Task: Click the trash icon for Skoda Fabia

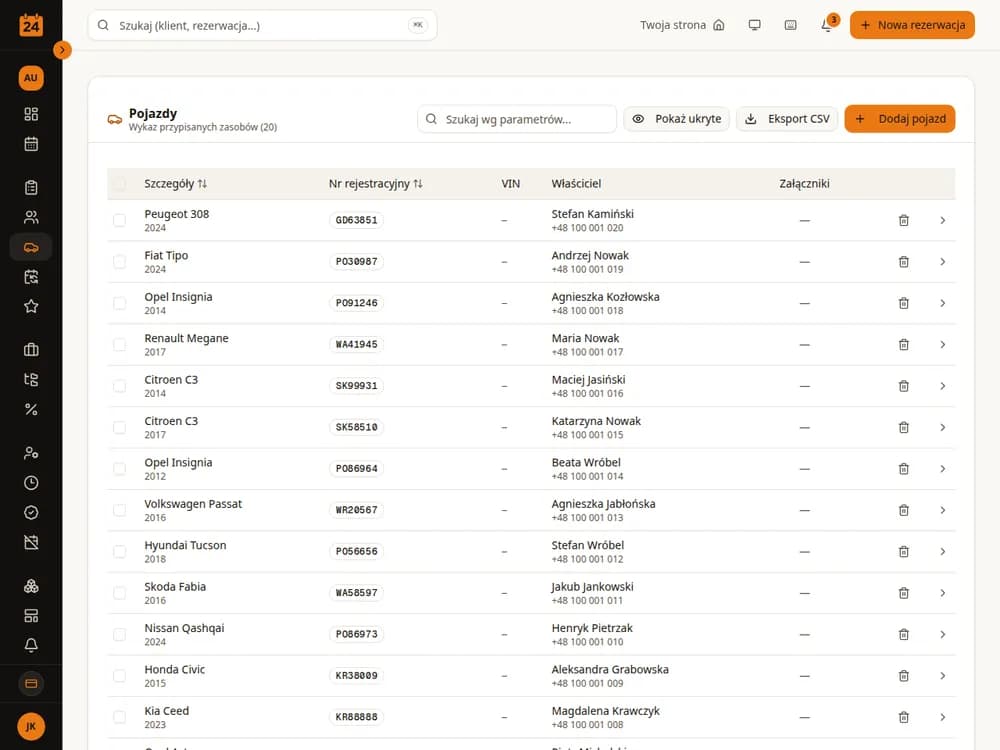Action: 903,593
